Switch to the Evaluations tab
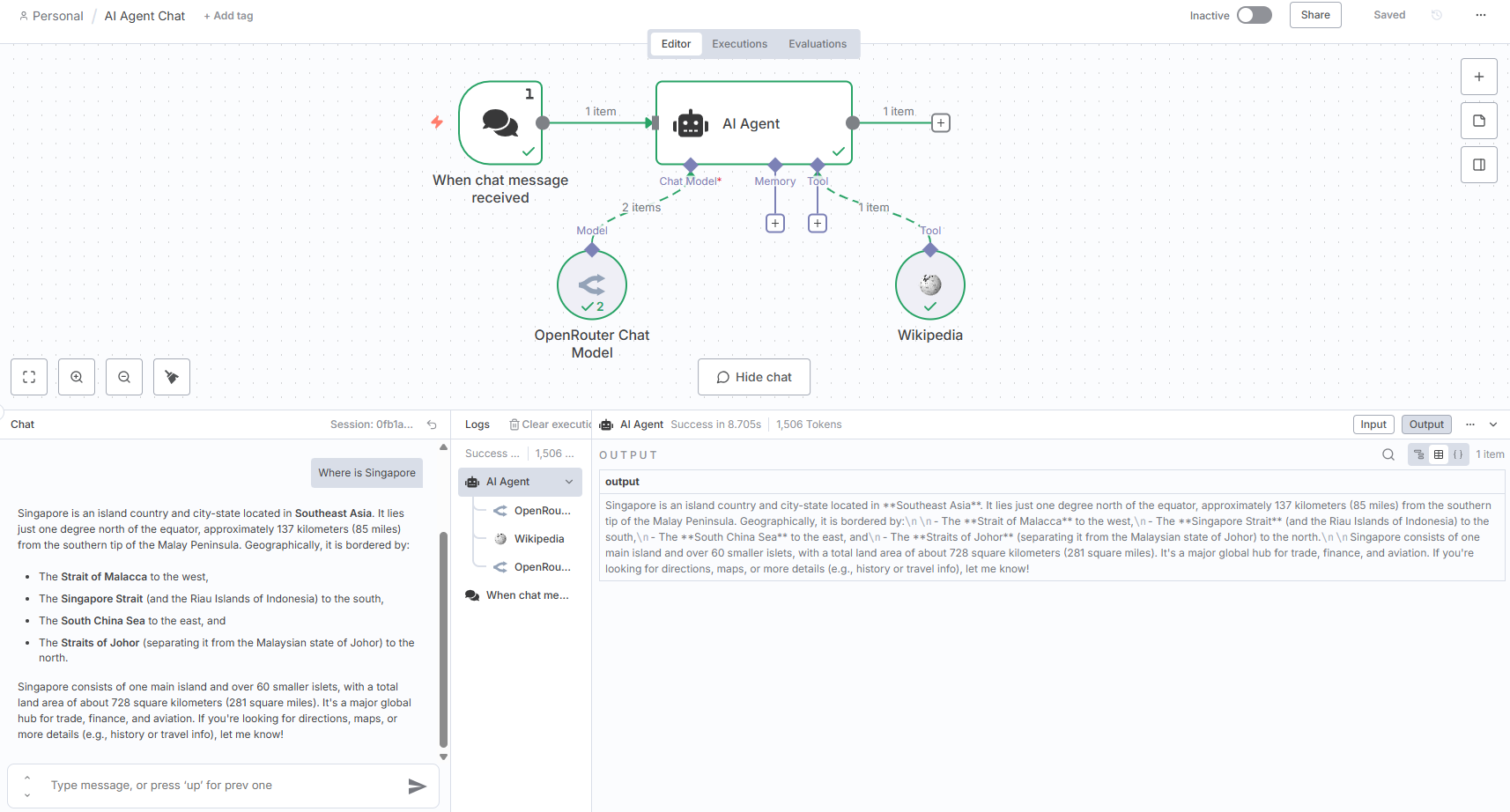This screenshot has height=812, width=1510. point(818,44)
